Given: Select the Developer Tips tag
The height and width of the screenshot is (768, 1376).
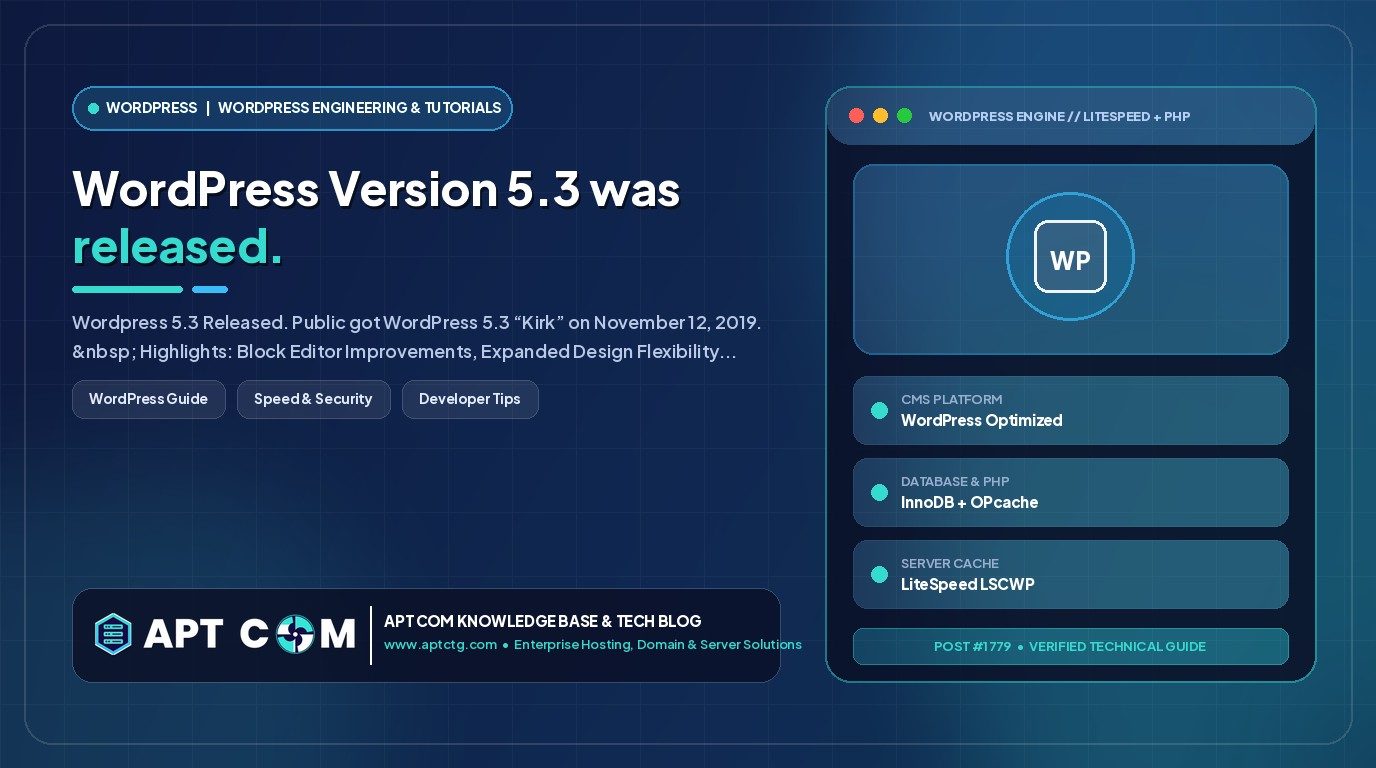Looking at the screenshot, I should pyautogui.click(x=470, y=399).
